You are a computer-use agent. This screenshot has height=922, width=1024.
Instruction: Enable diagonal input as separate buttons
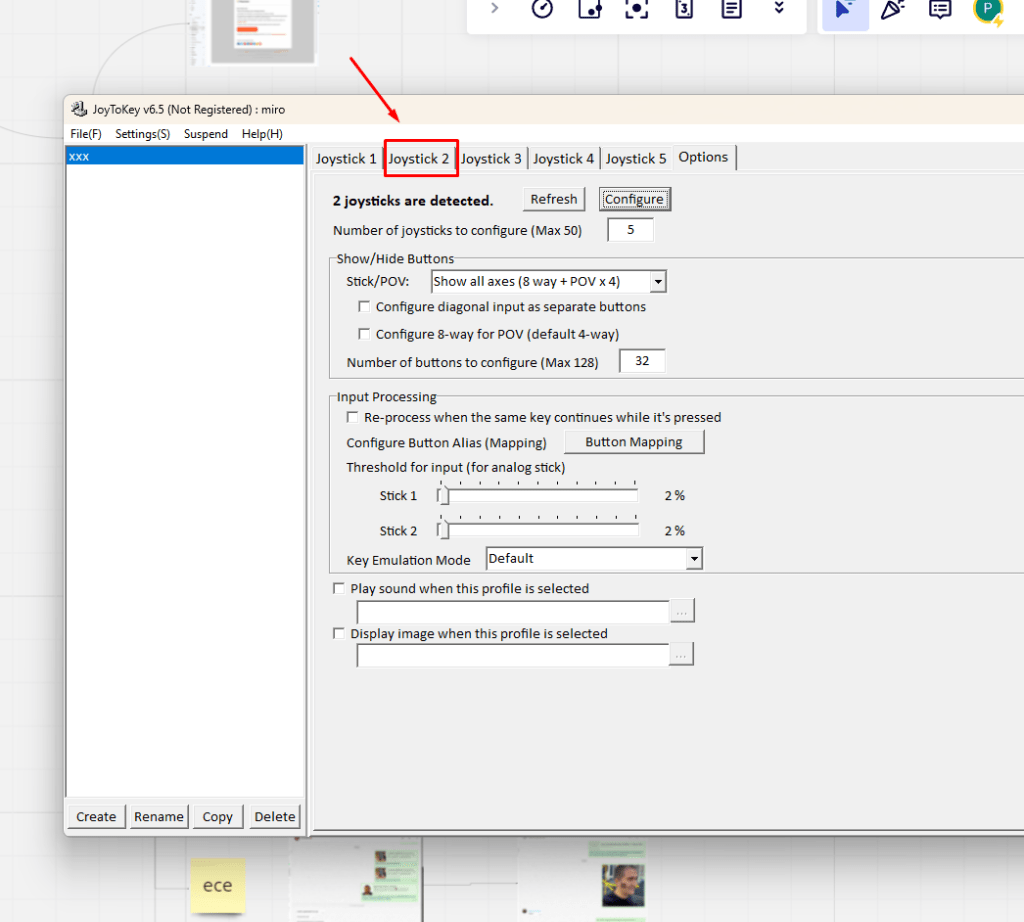364,306
